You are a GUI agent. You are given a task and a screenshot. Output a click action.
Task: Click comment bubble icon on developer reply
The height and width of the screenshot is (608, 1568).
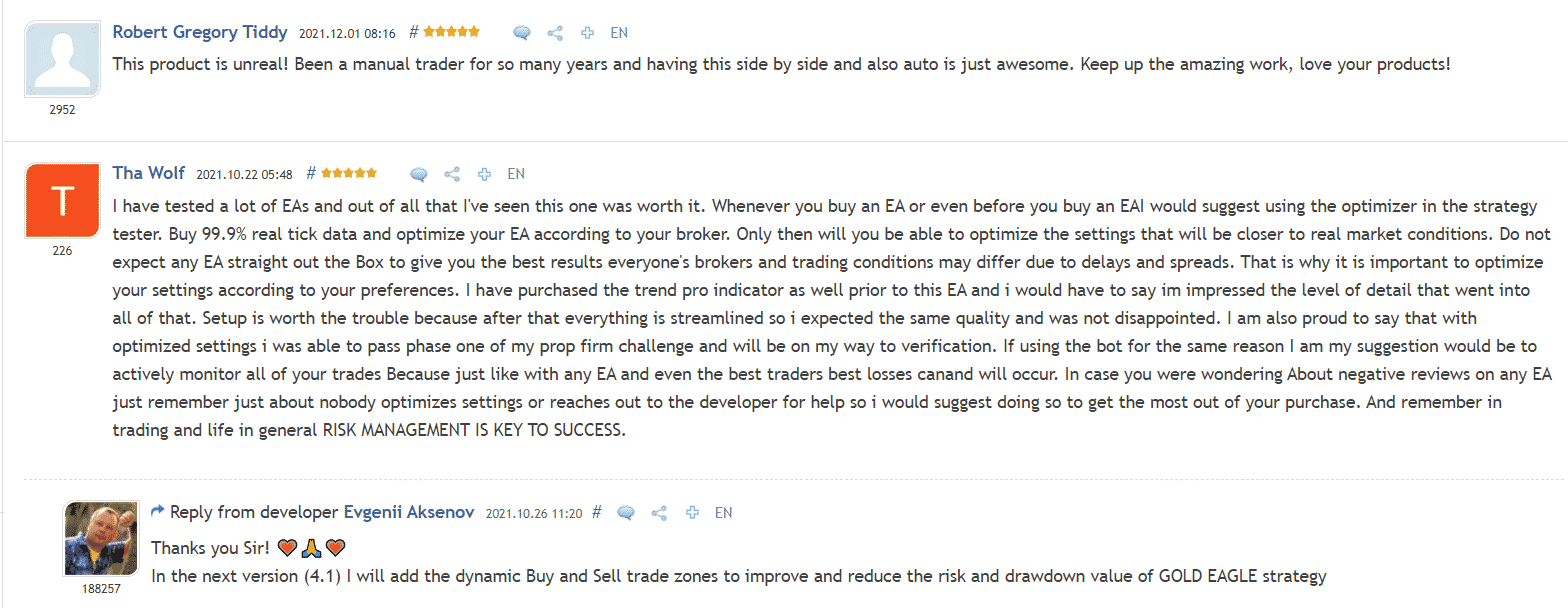(x=626, y=513)
